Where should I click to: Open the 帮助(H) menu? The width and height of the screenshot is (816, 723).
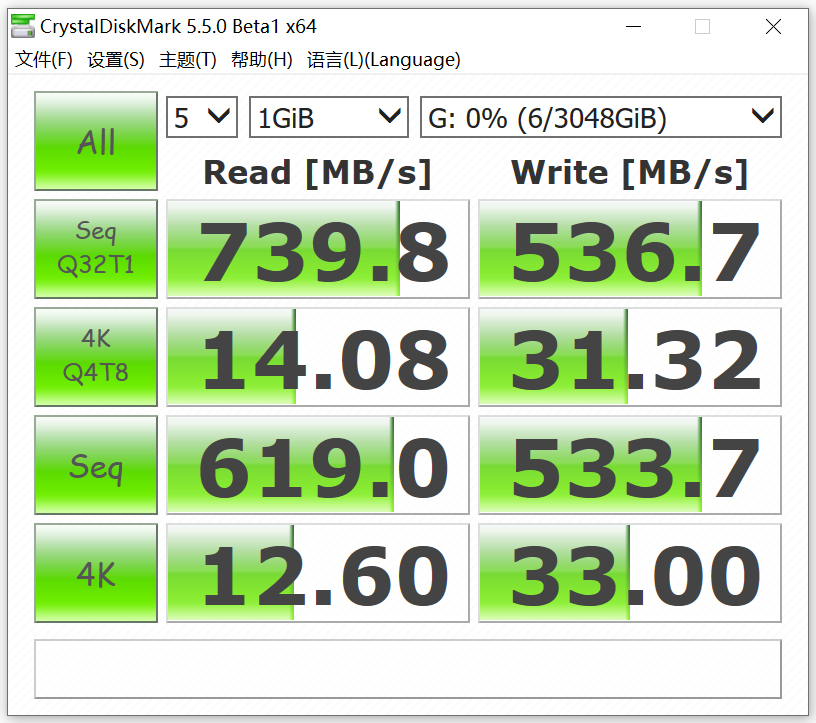click(x=261, y=60)
